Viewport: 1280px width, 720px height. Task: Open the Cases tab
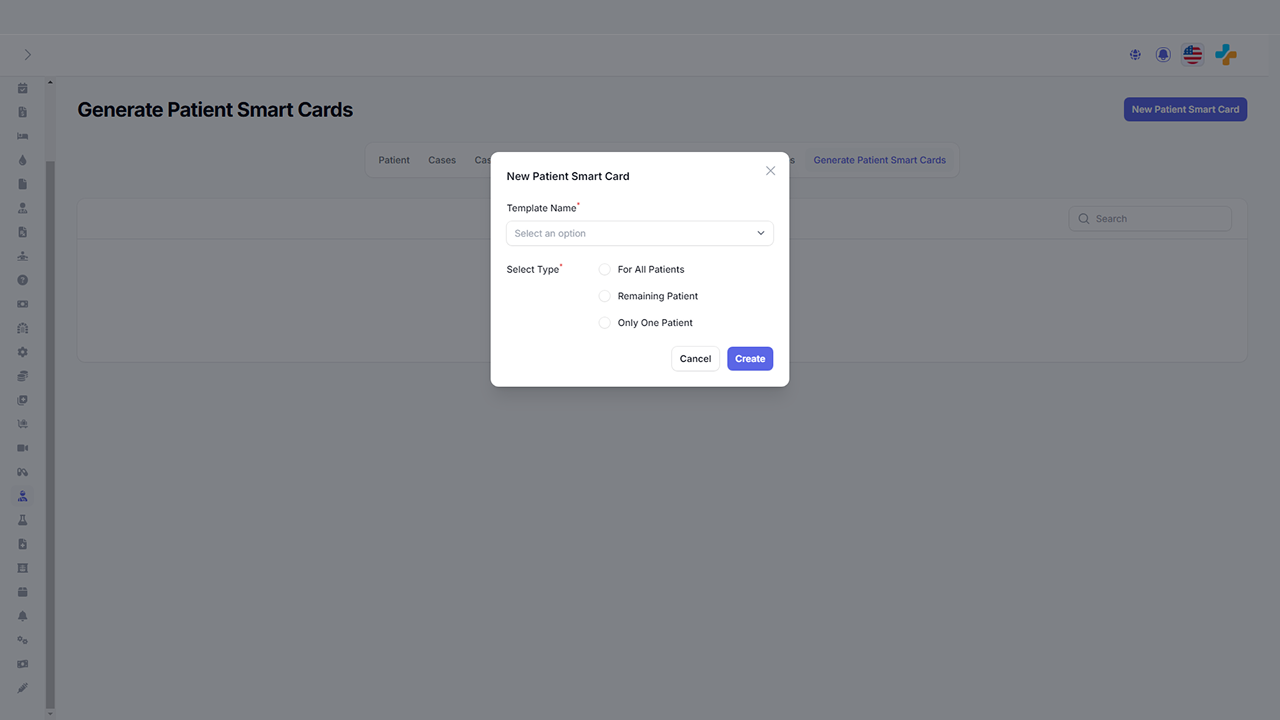[x=442, y=160]
